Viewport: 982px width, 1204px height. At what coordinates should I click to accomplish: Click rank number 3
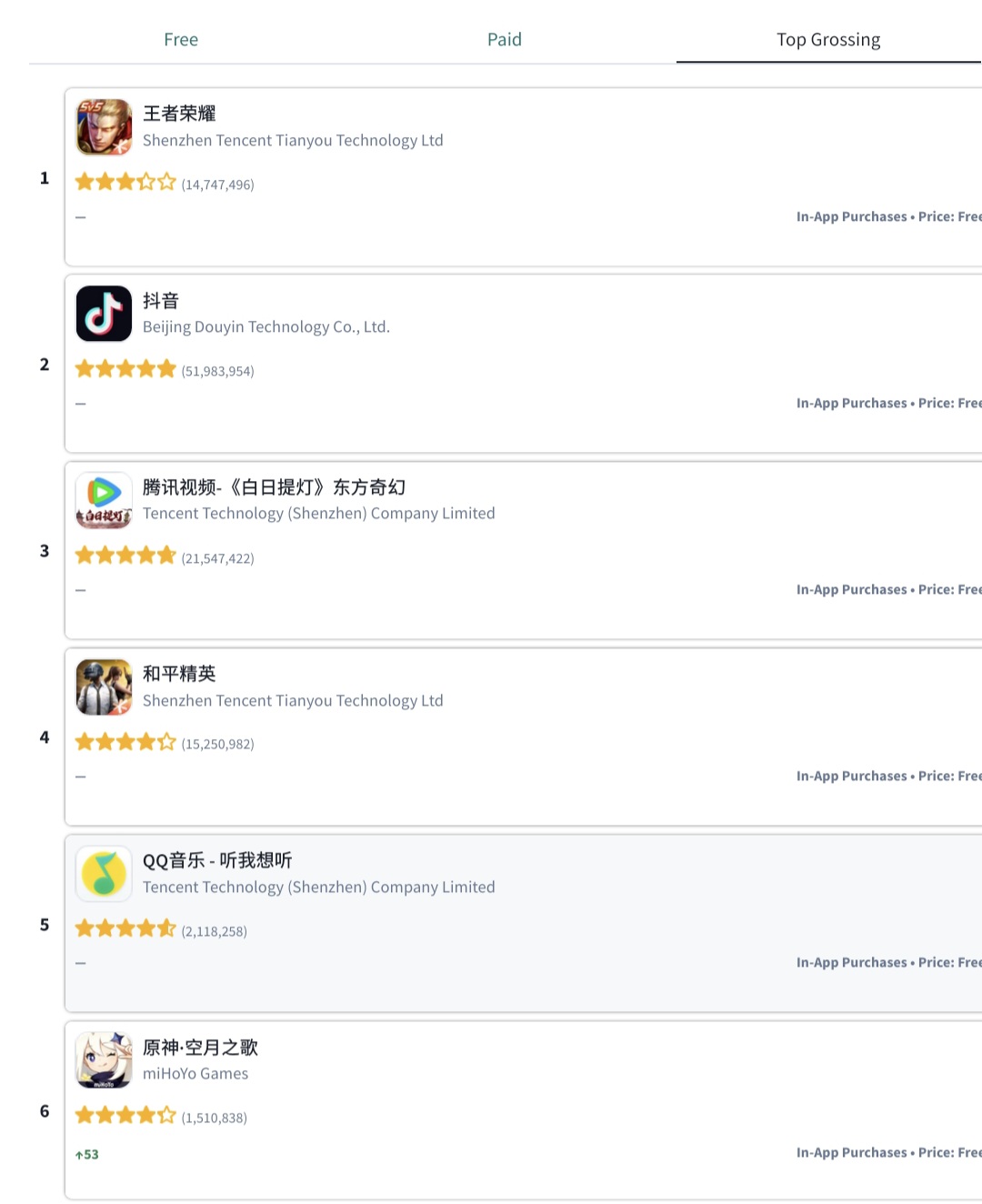point(45,551)
